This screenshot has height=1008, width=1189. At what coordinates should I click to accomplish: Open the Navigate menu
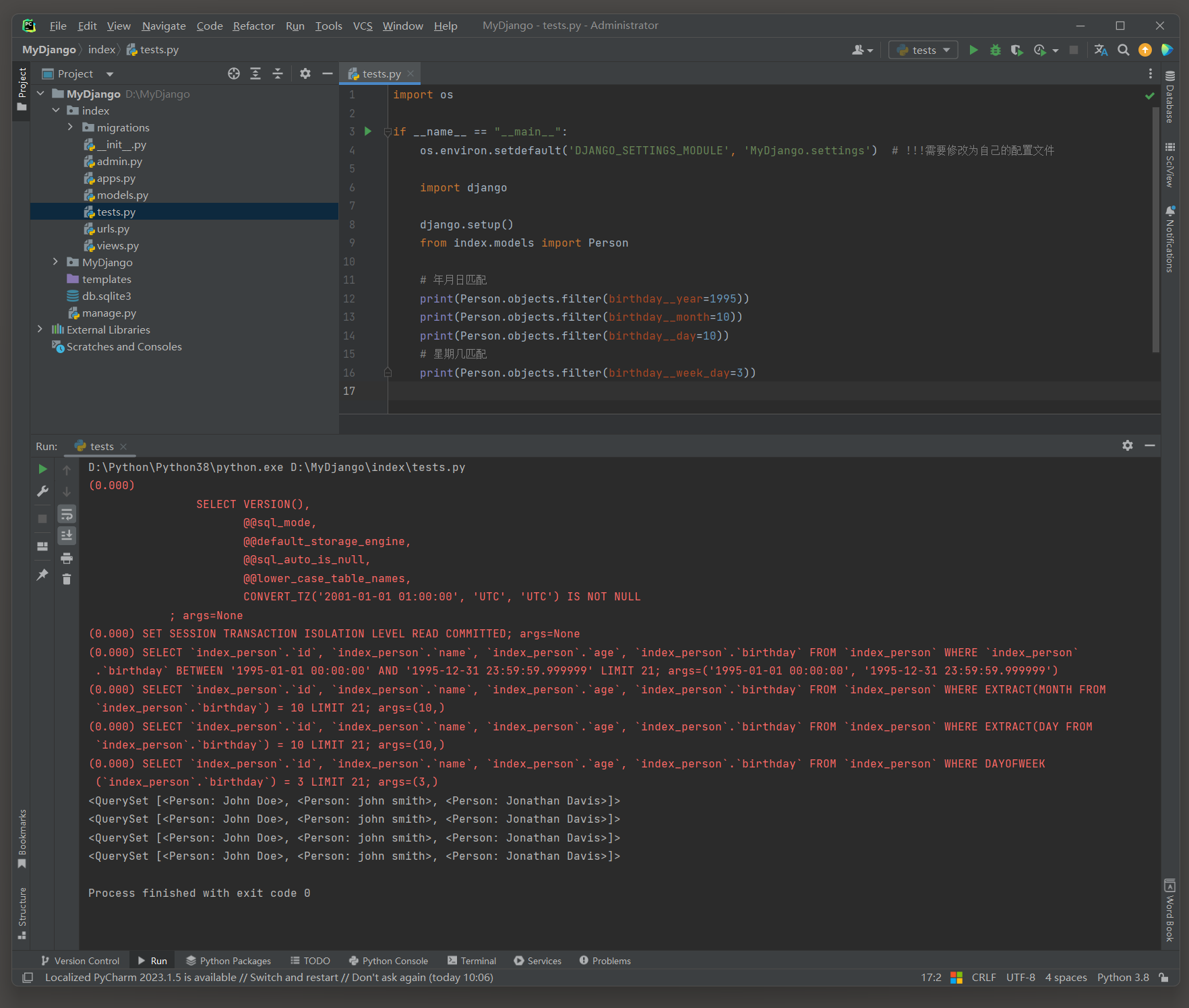[164, 26]
